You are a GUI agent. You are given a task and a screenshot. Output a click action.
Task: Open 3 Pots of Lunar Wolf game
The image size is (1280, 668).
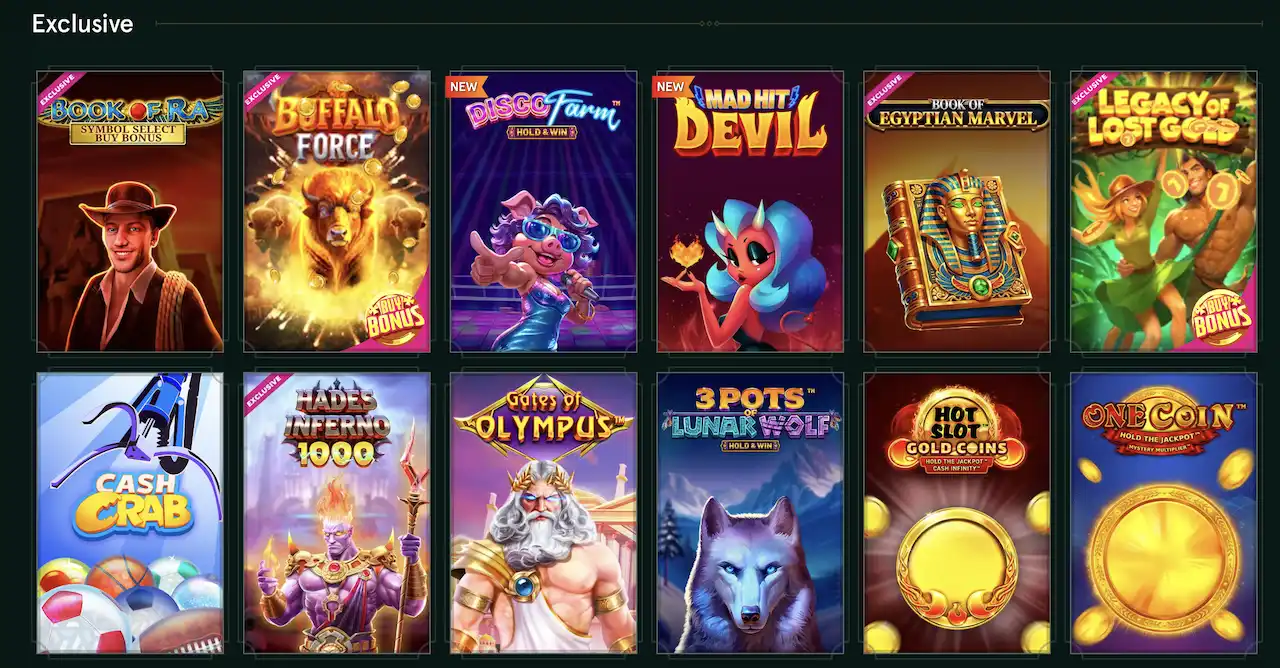point(750,513)
